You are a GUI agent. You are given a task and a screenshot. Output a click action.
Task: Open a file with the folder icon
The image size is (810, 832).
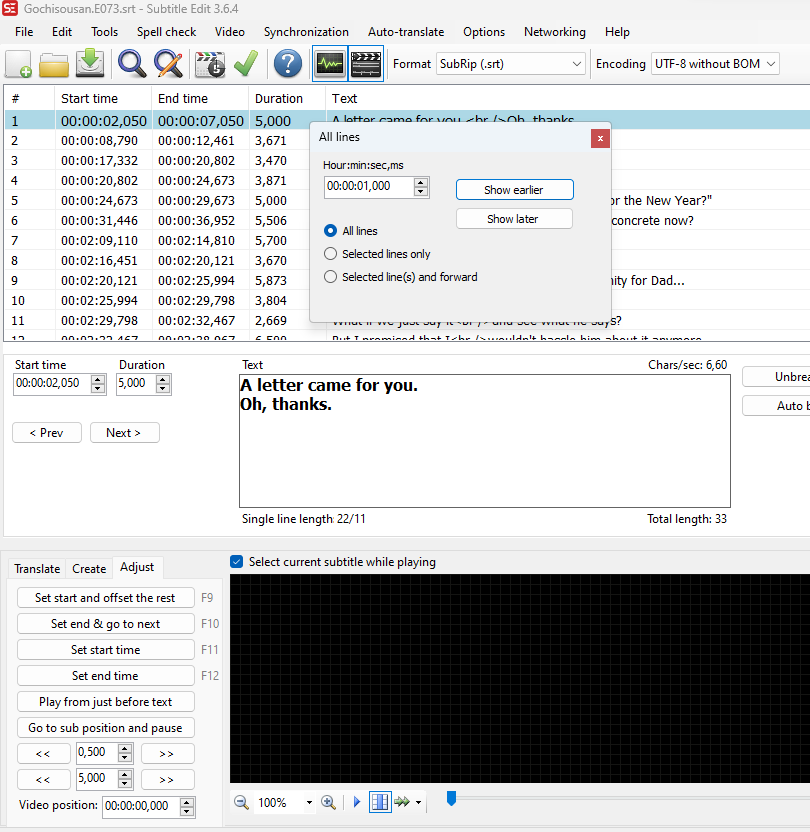point(54,64)
